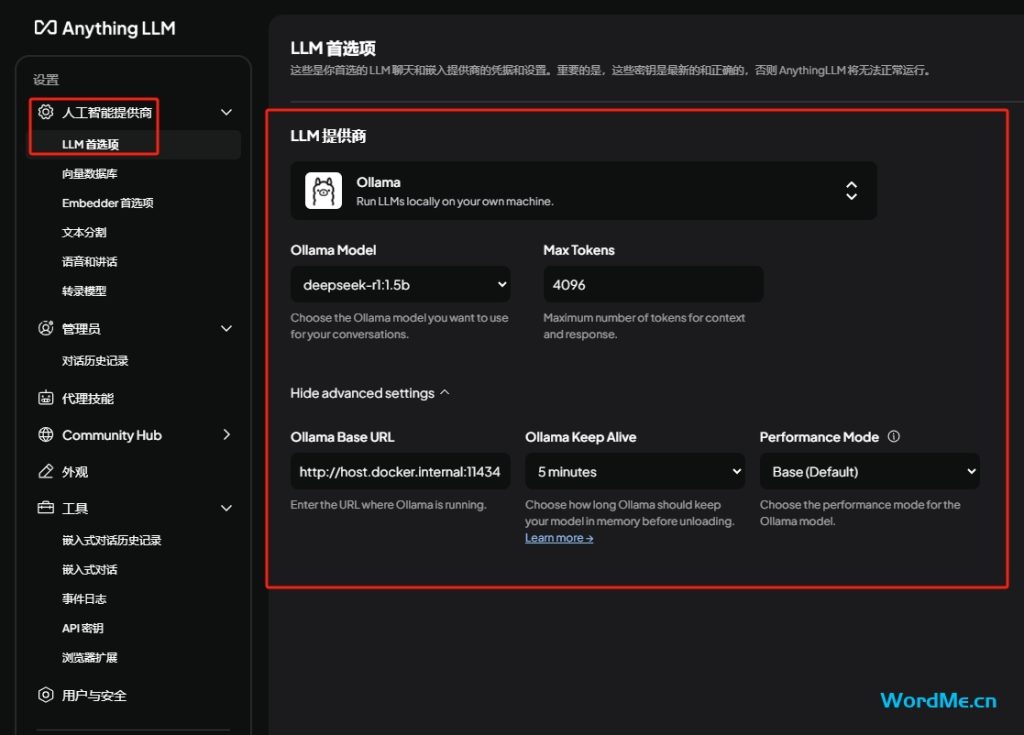
Task: Click the Max Tokens input field
Action: coord(653,284)
